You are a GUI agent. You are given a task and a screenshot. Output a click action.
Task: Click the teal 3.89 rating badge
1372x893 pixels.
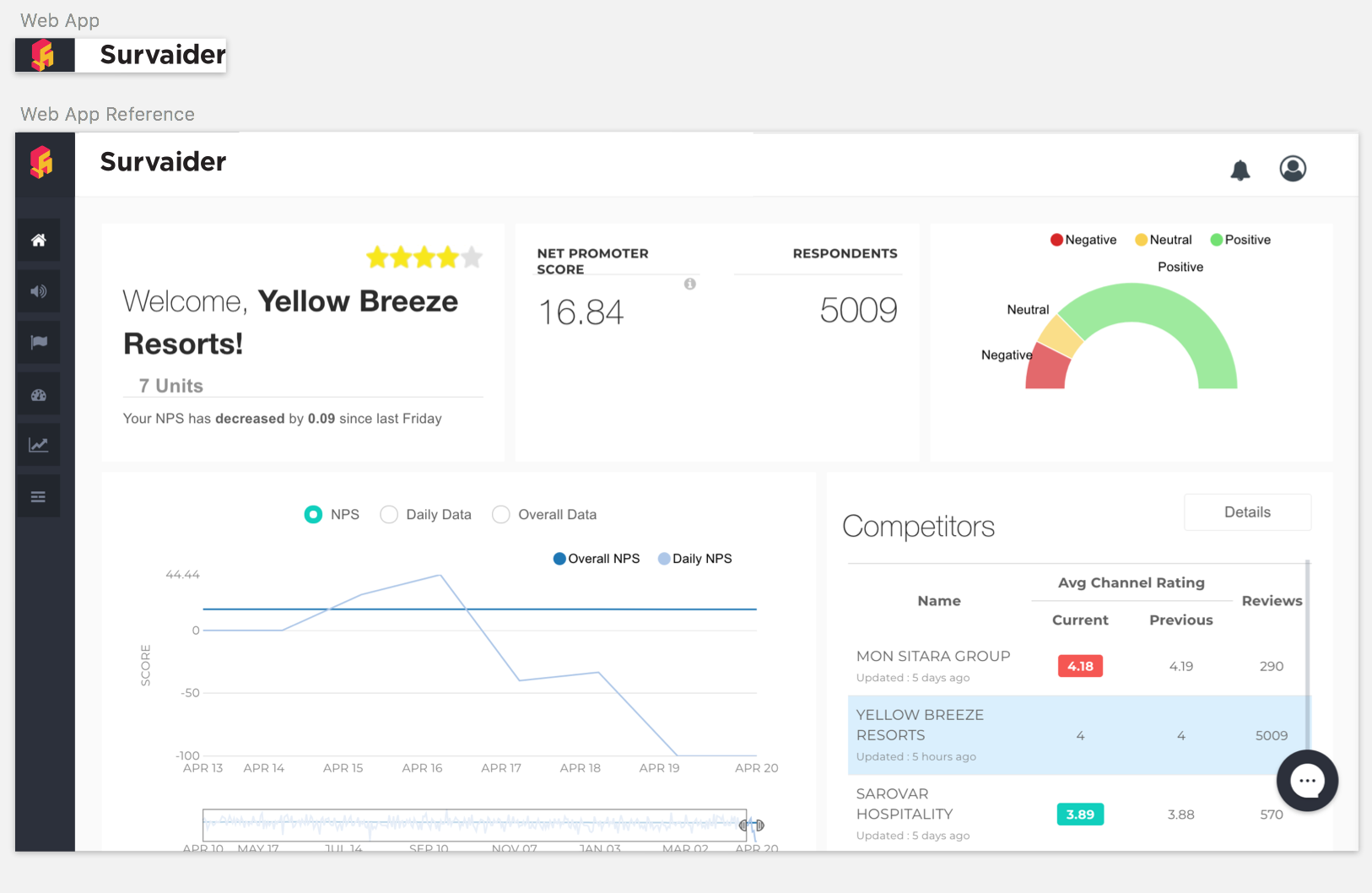pyautogui.click(x=1080, y=815)
